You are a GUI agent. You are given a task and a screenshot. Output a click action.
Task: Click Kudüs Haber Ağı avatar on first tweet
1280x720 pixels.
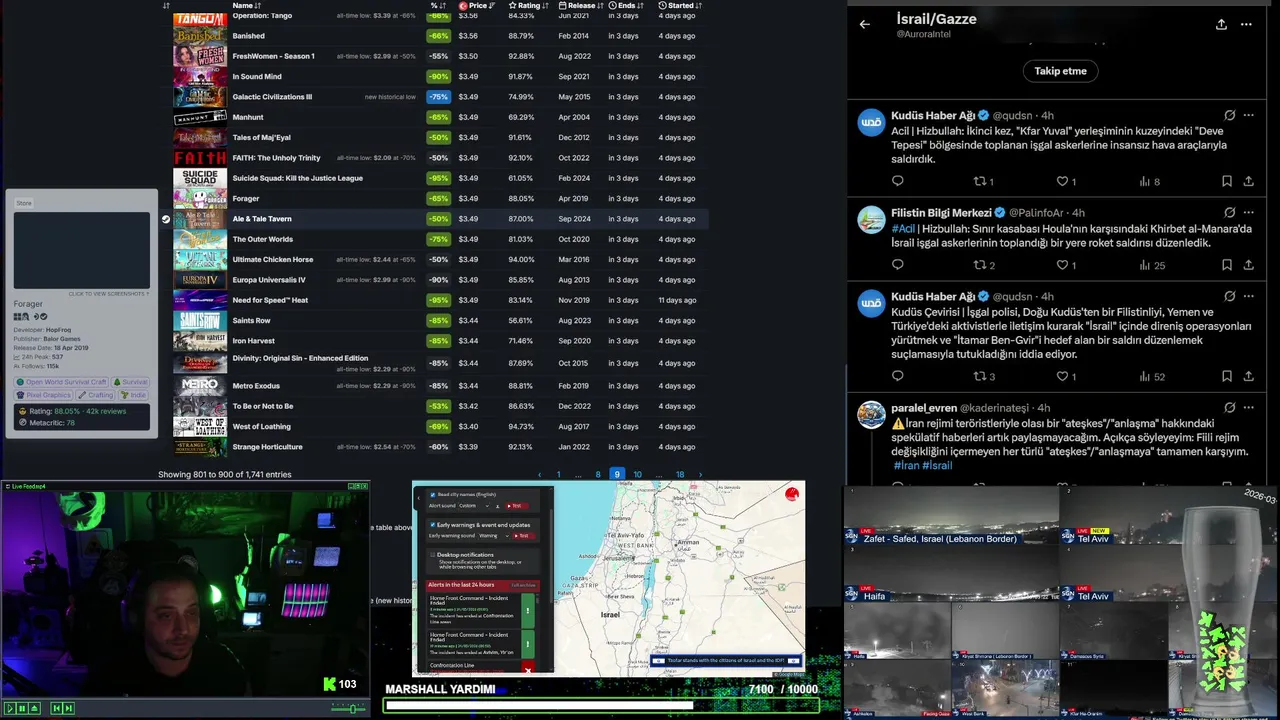click(871, 122)
